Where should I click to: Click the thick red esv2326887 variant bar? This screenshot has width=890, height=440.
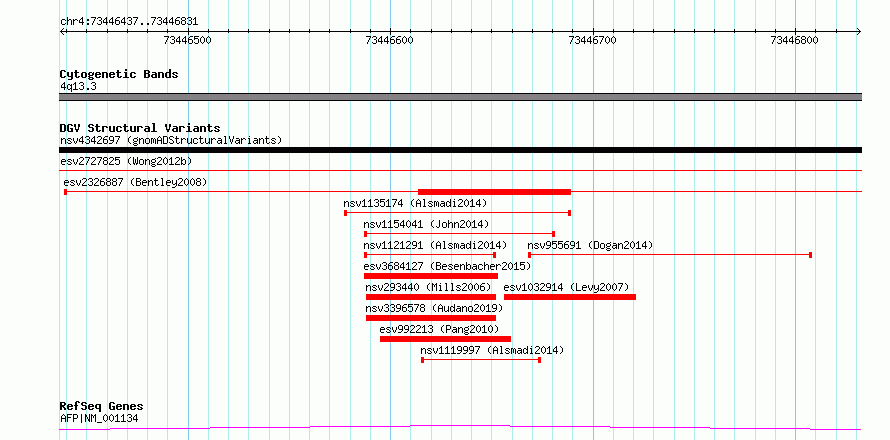click(494, 192)
